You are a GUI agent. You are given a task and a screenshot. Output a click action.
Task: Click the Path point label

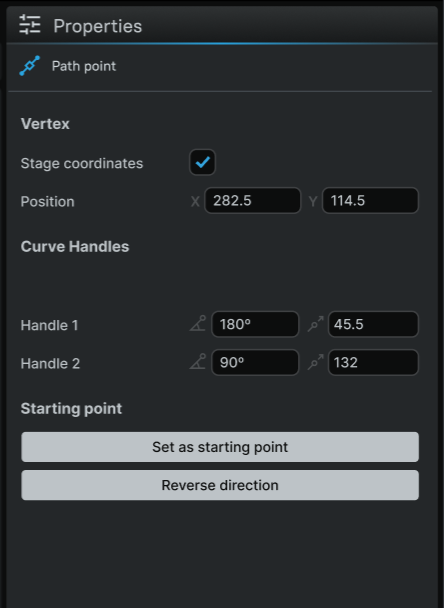click(84, 66)
